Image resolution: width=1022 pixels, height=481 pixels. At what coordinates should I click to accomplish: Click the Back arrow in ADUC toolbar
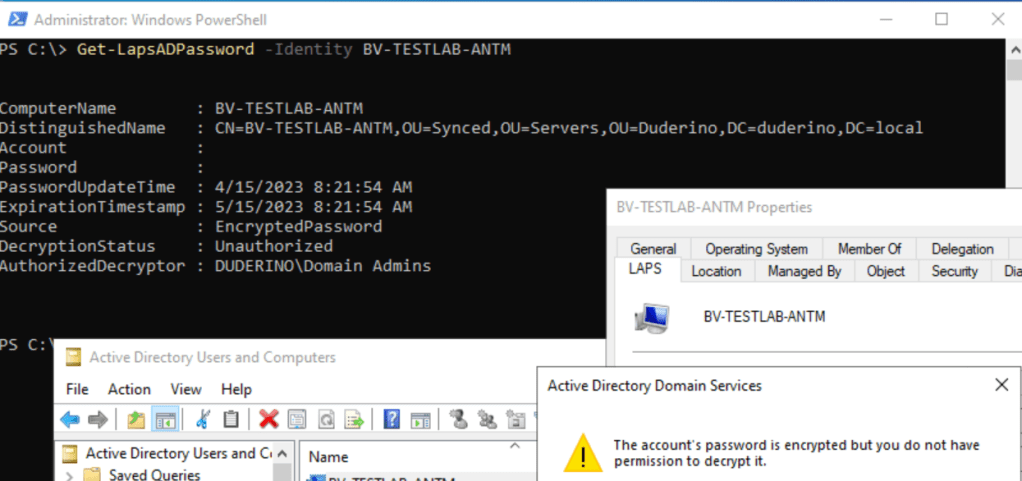coord(70,420)
